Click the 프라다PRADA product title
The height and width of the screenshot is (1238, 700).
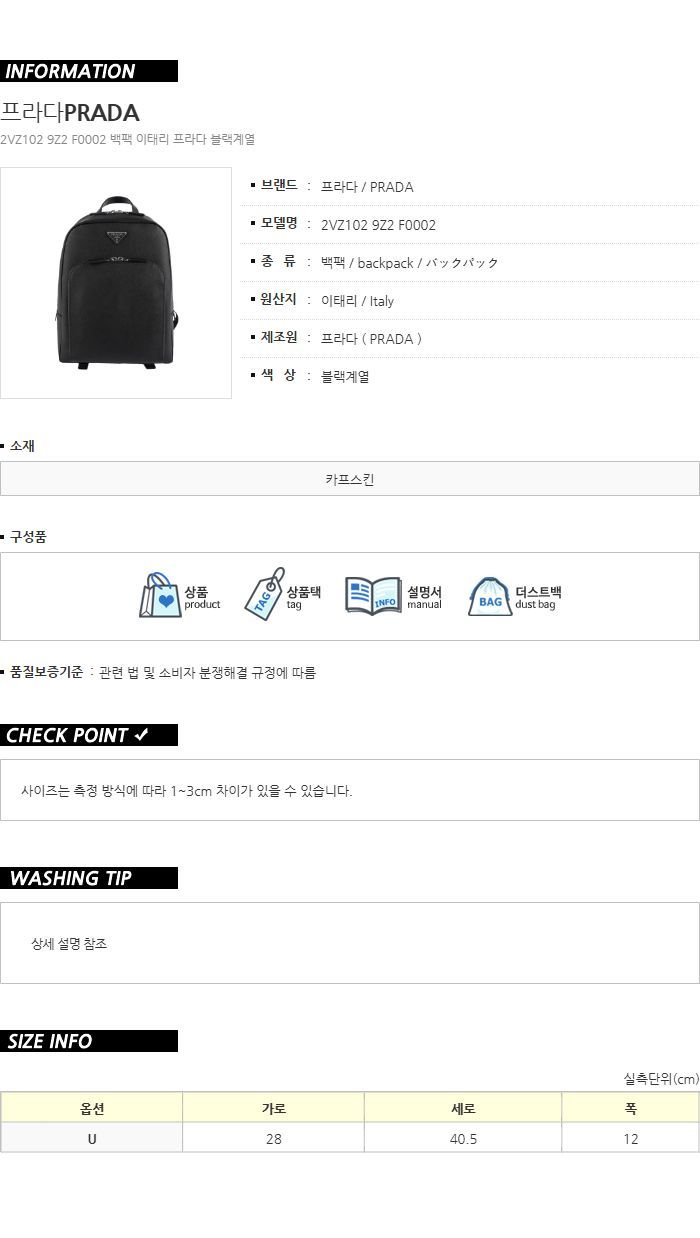70,112
